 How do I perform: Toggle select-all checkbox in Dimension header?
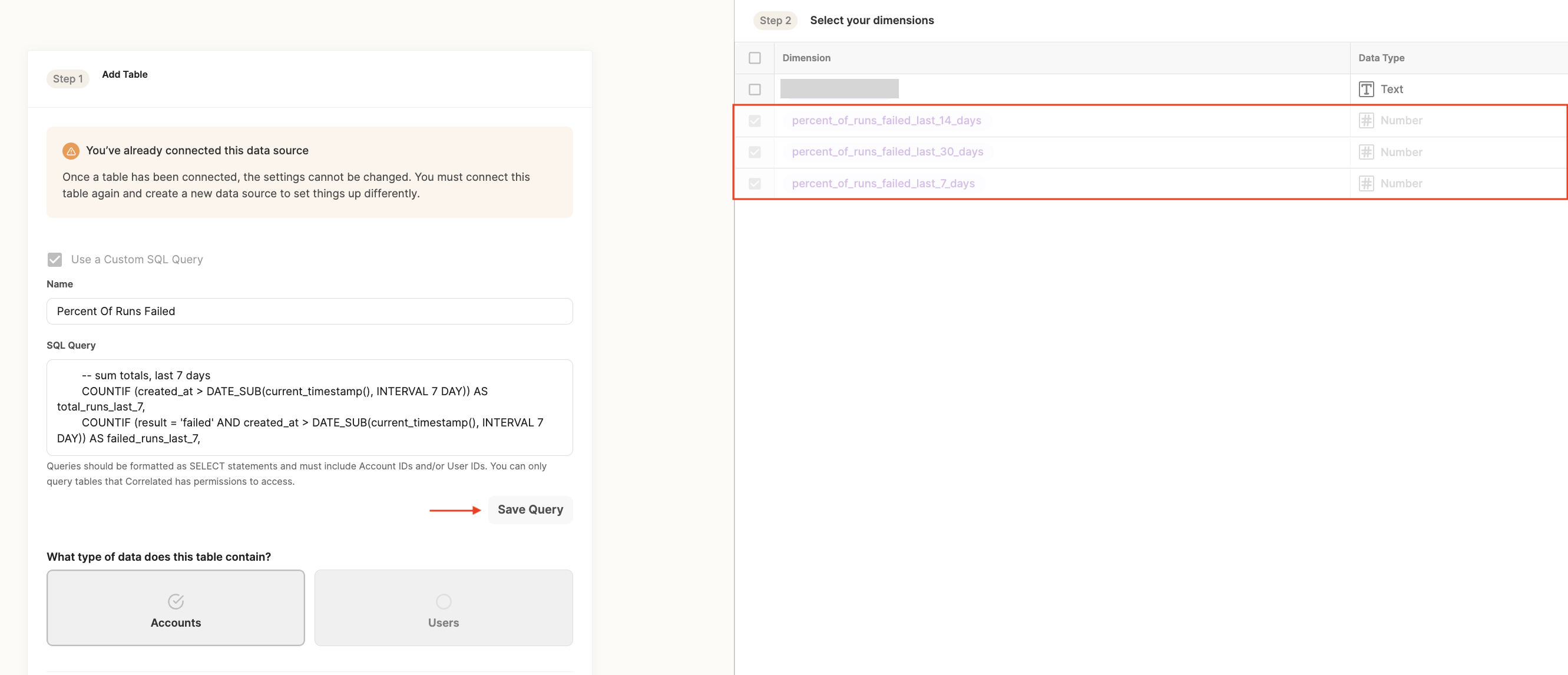754,58
